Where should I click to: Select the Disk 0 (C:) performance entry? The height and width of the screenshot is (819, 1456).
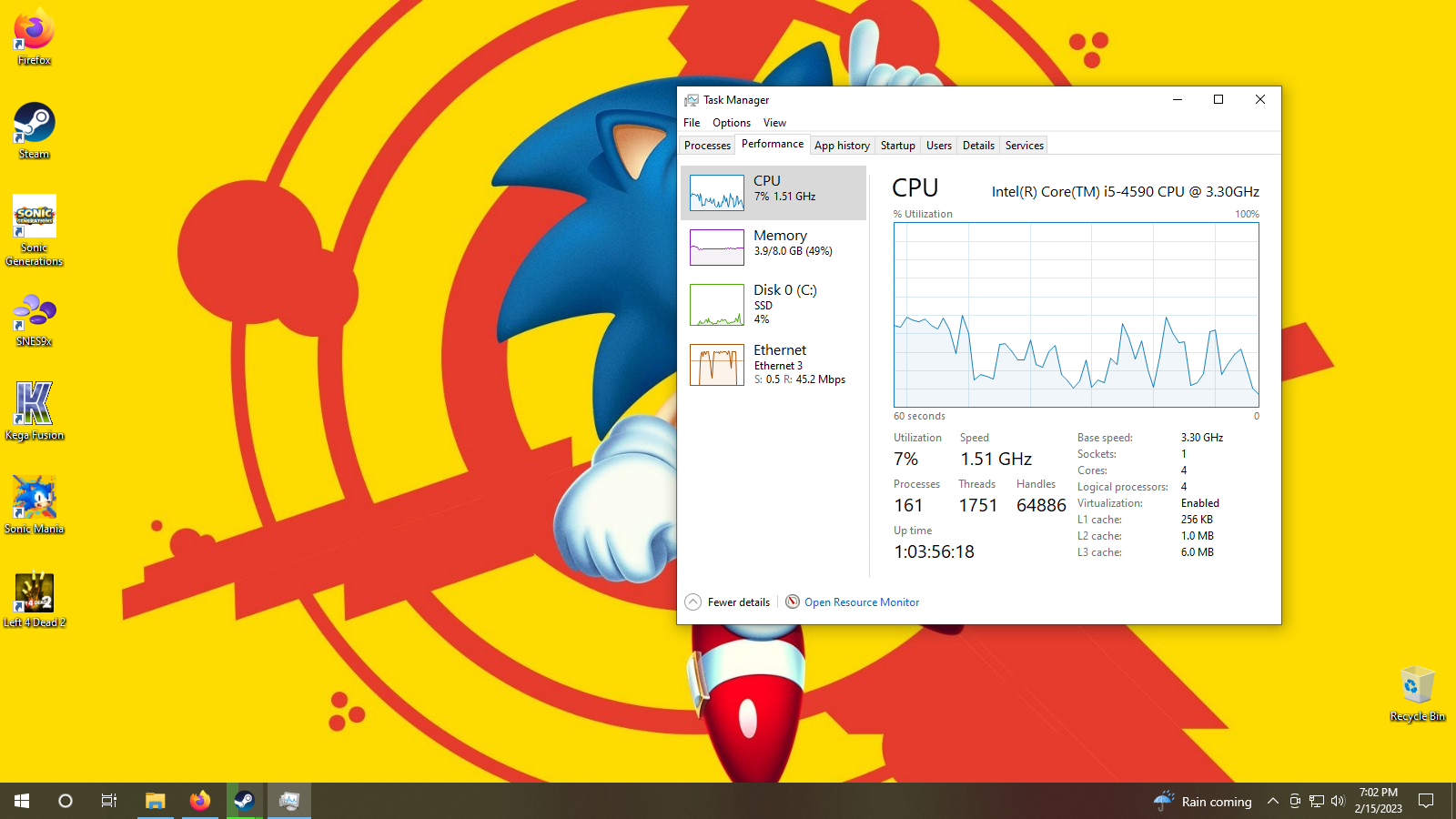[773, 305]
